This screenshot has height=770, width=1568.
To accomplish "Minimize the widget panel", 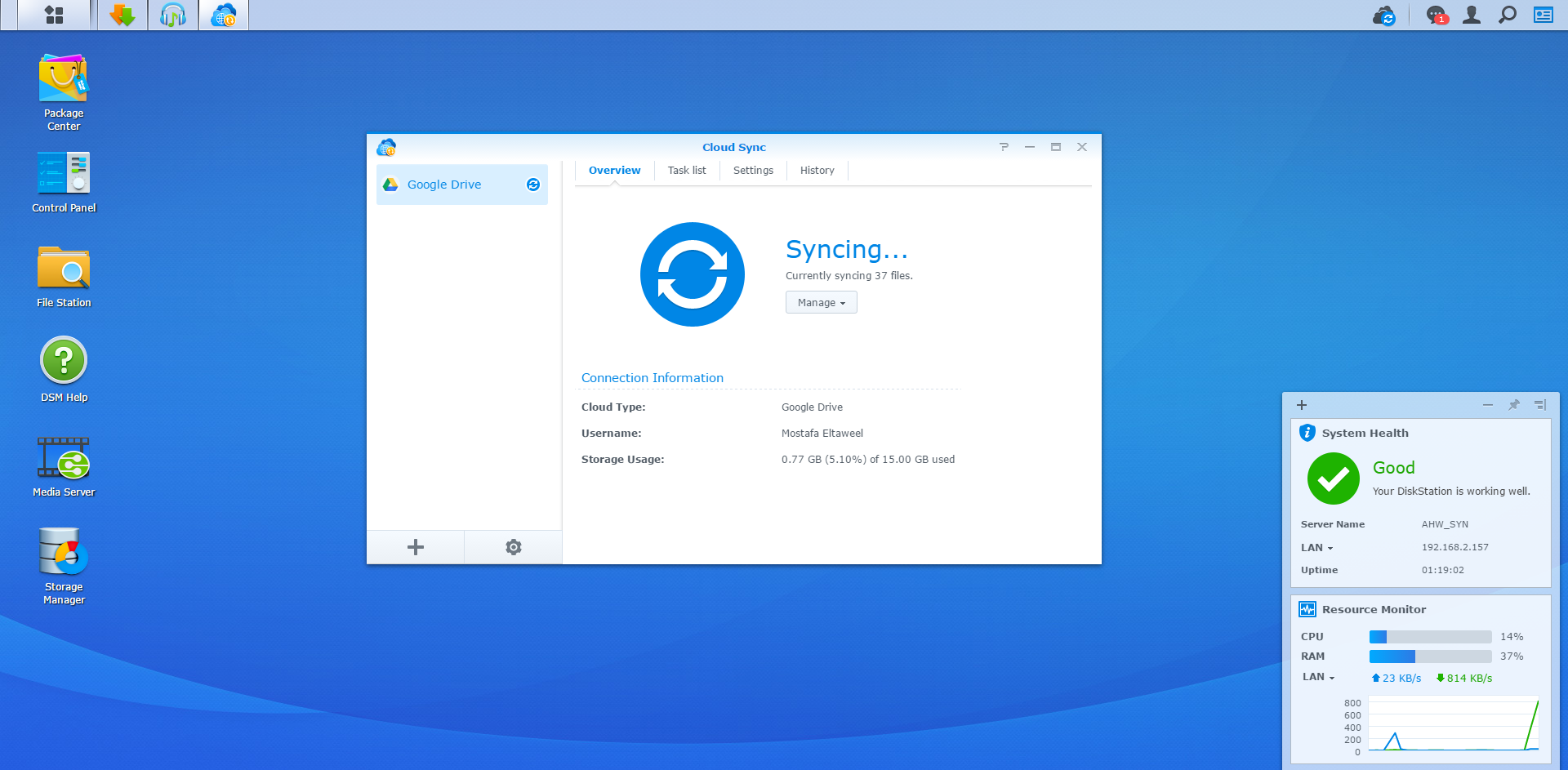I will pyautogui.click(x=1488, y=405).
